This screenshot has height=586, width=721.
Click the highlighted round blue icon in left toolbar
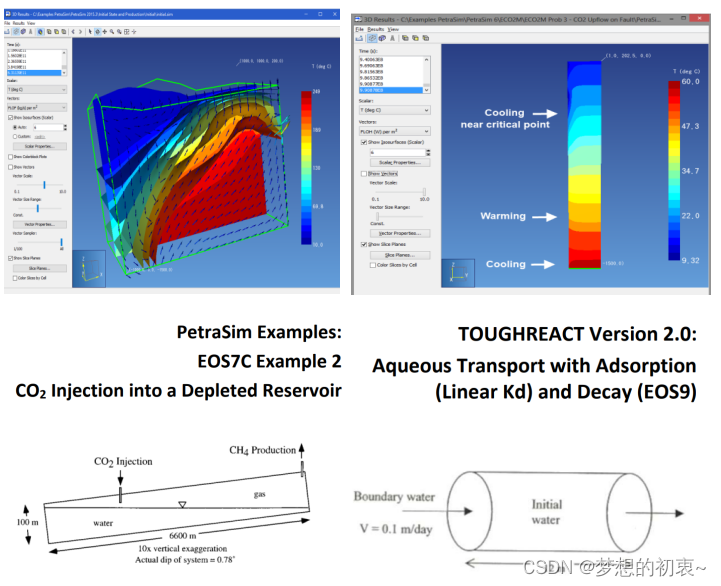(40, 32)
